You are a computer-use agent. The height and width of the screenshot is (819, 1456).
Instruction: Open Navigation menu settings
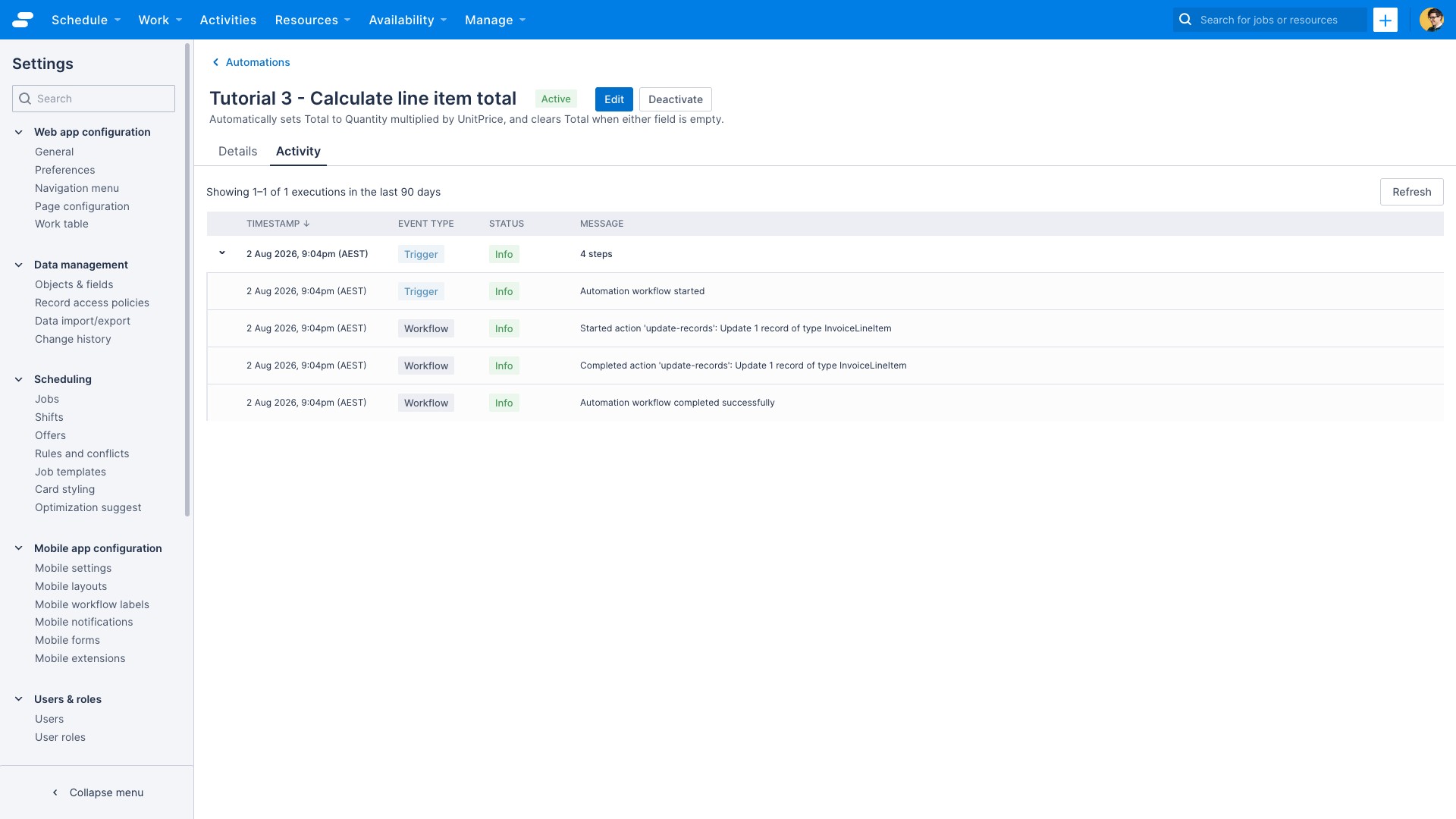(x=77, y=188)
